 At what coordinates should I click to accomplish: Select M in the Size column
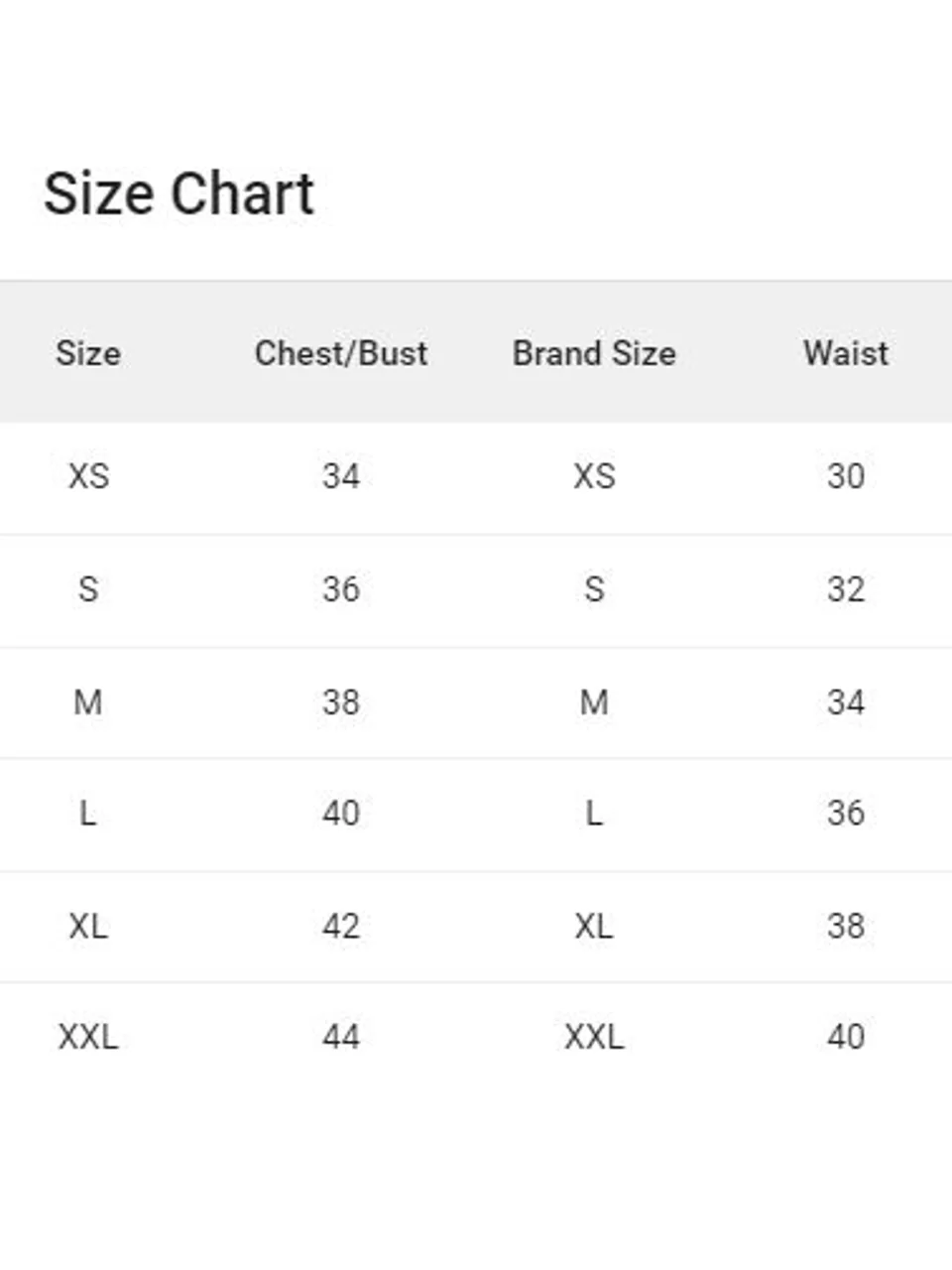pyautogui.click(x=88, y=702)
